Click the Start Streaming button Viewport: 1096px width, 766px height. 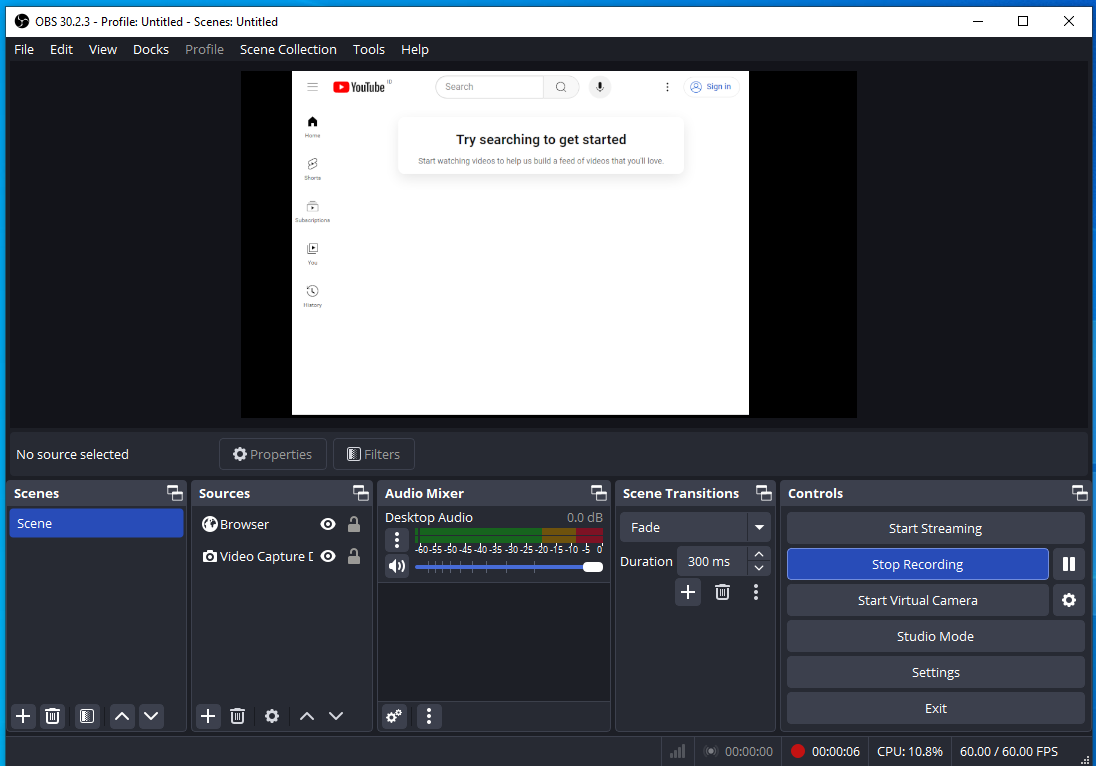[x=935, y=528]
